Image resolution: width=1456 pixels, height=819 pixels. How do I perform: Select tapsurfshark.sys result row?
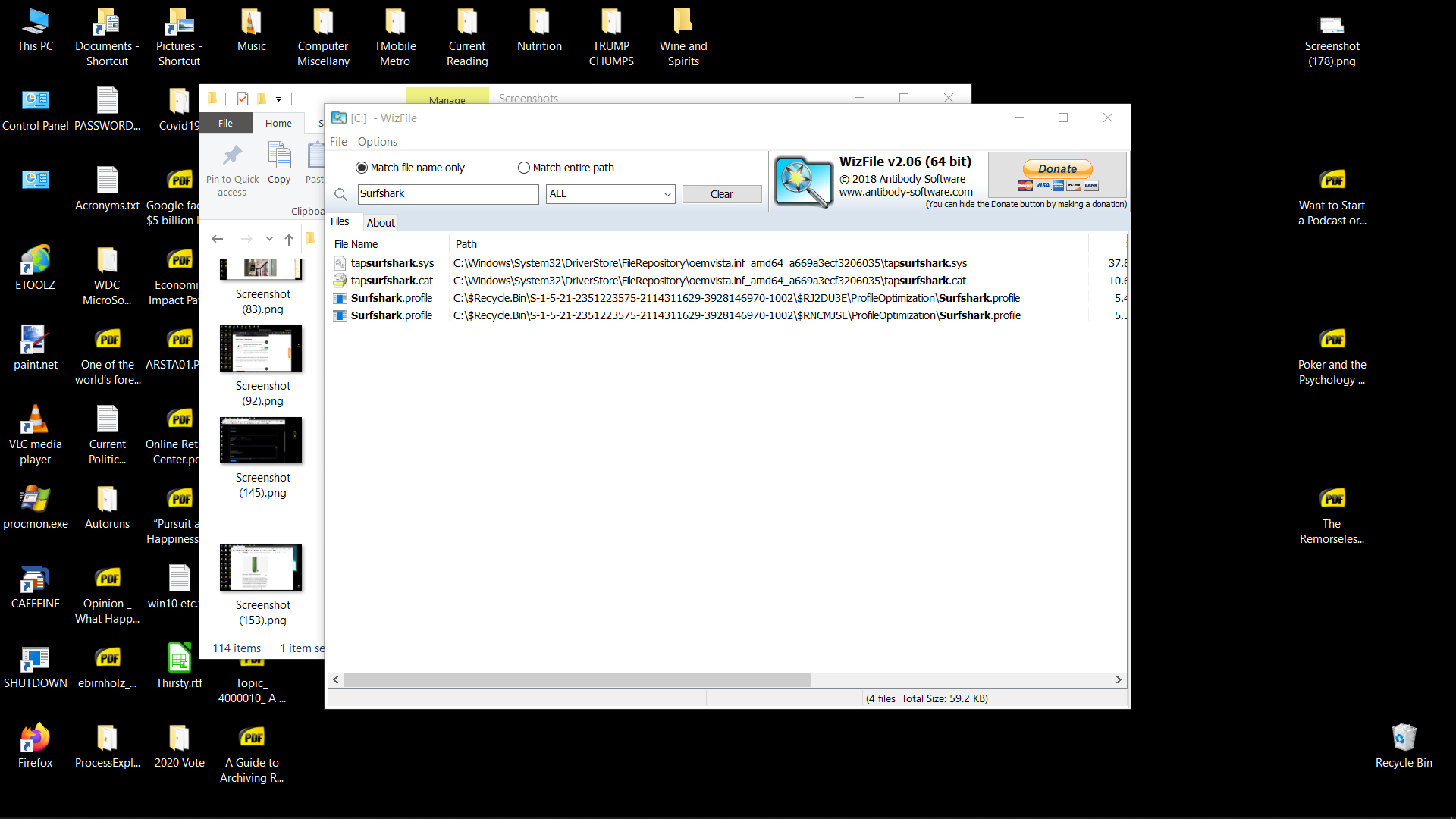pyautogui.click(x=728, y=263)
